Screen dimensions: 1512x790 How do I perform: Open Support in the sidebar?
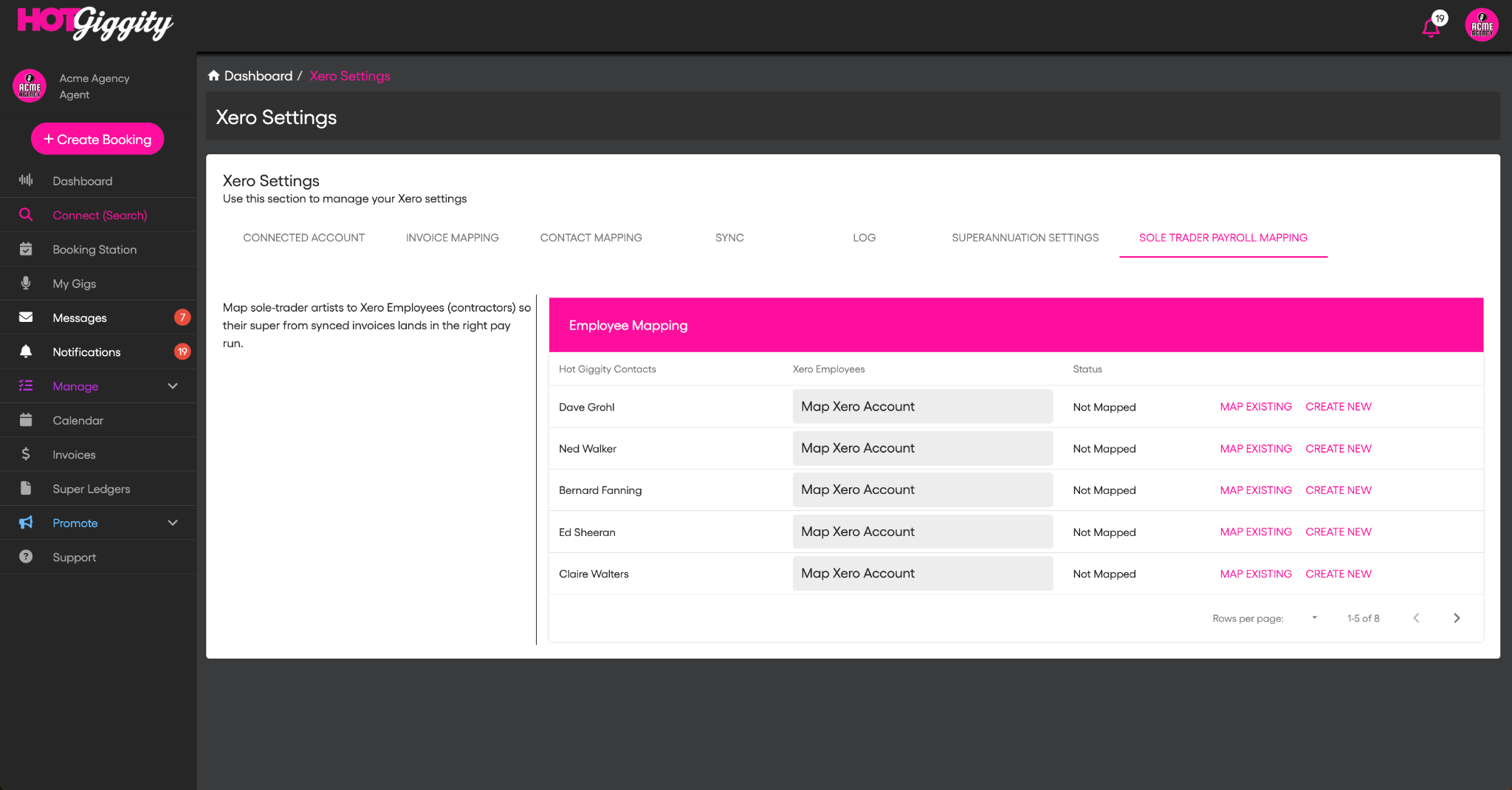pos(98,557)
